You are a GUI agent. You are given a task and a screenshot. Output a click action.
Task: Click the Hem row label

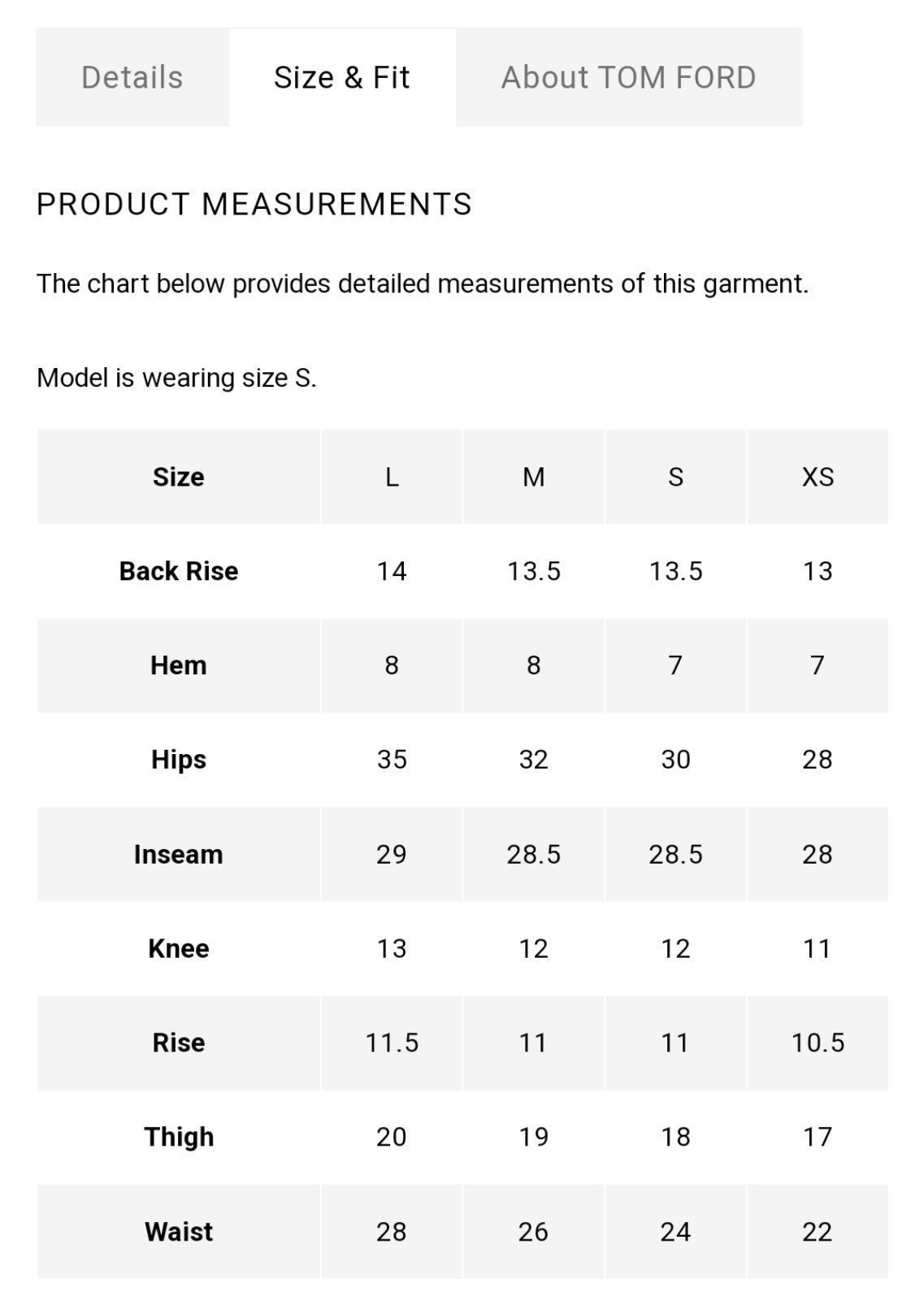pyautogui.click(x=179, y=665)
